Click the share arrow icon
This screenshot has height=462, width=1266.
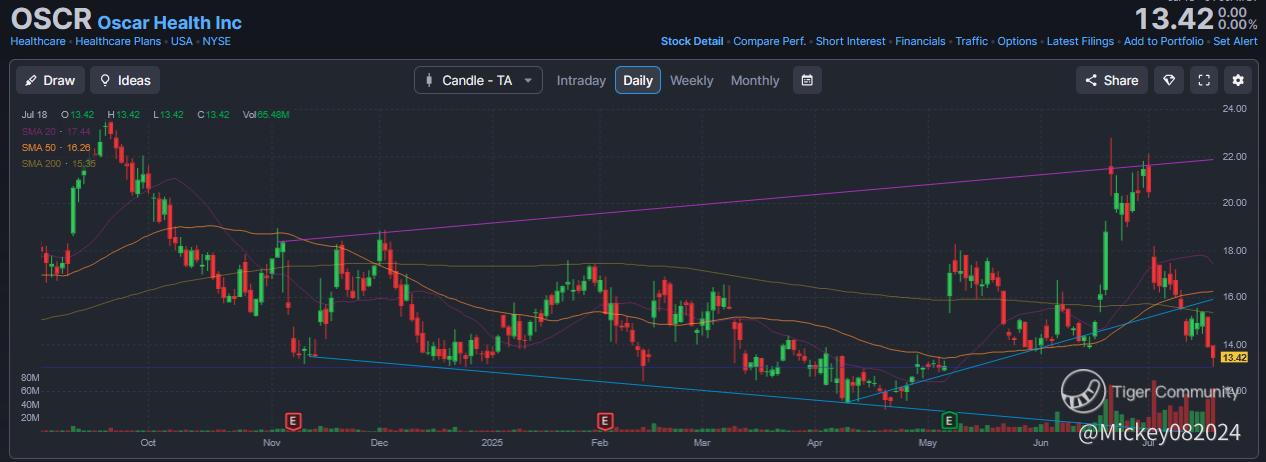coord(1092,80)
